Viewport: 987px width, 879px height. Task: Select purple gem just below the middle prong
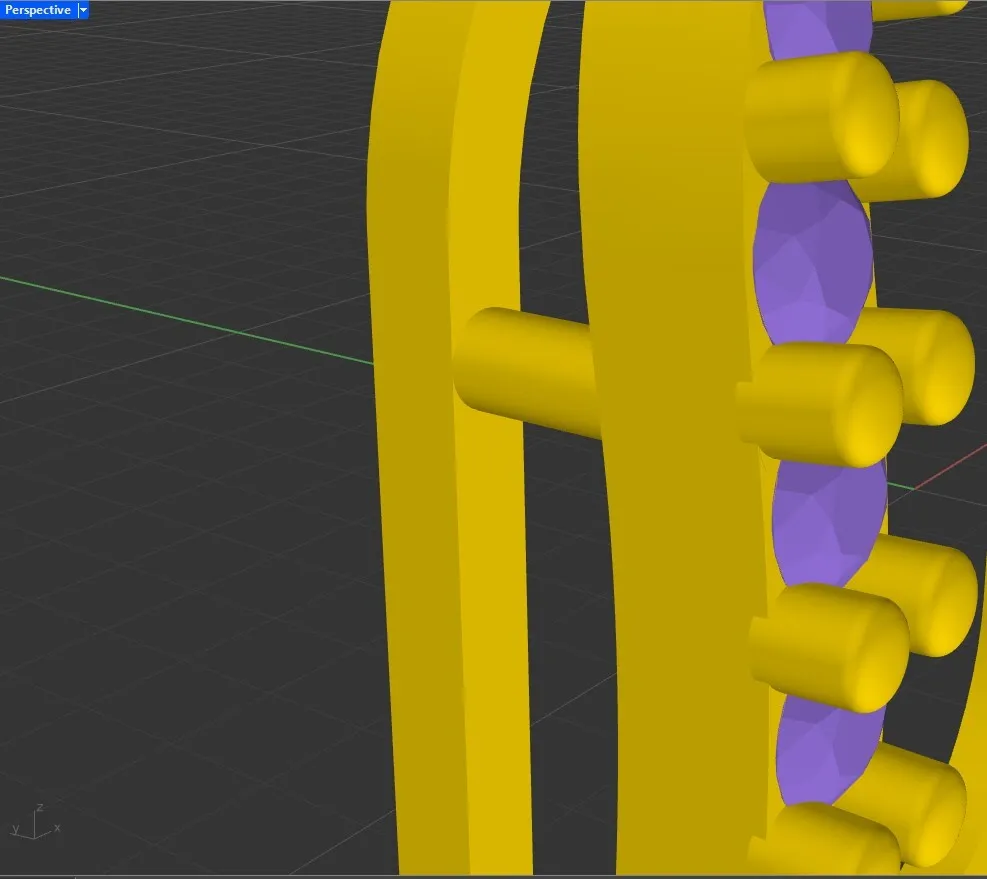pyautogui.click(x=825, y=520)
